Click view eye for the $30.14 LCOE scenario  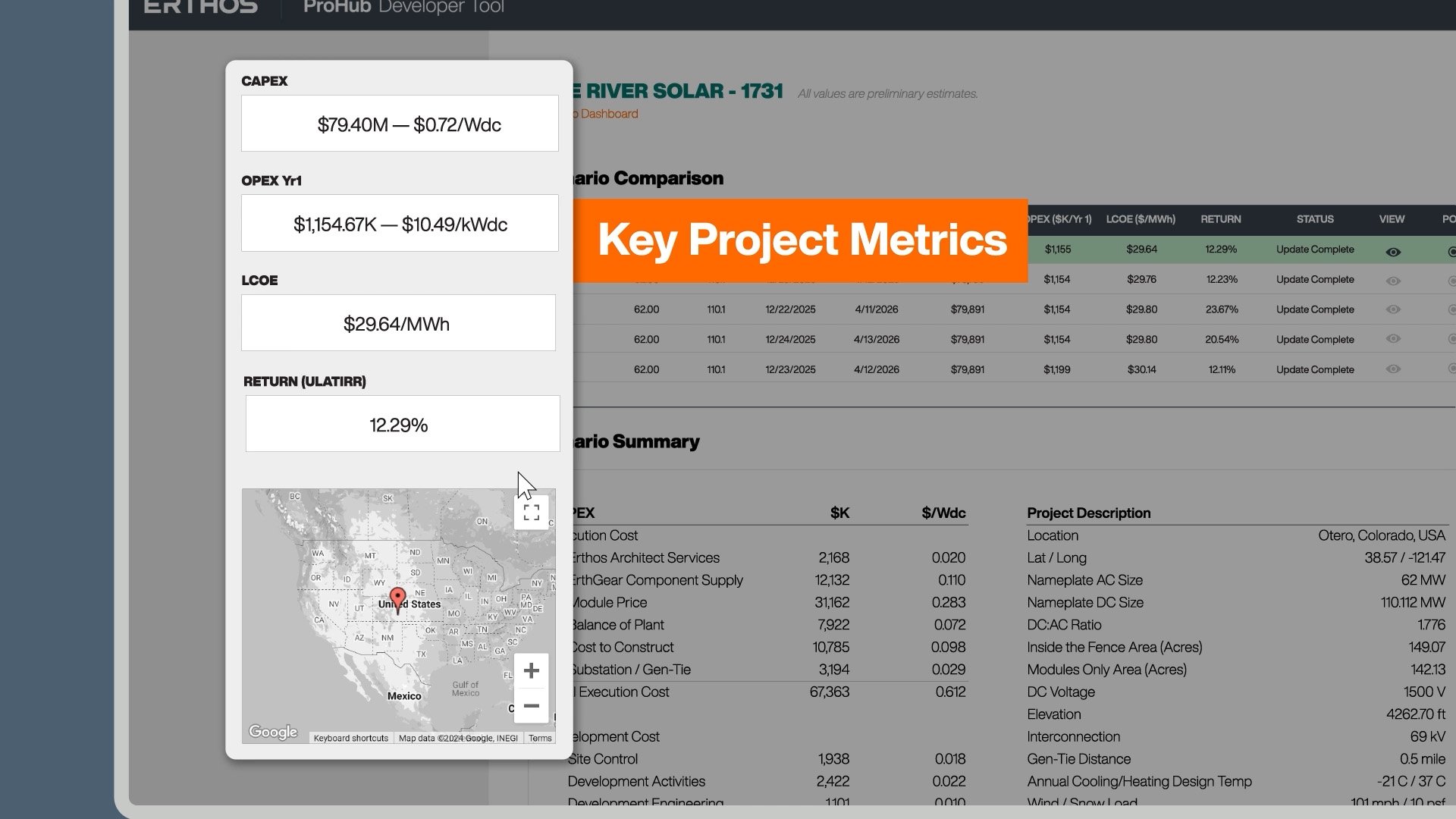(x=1393, y=369)
